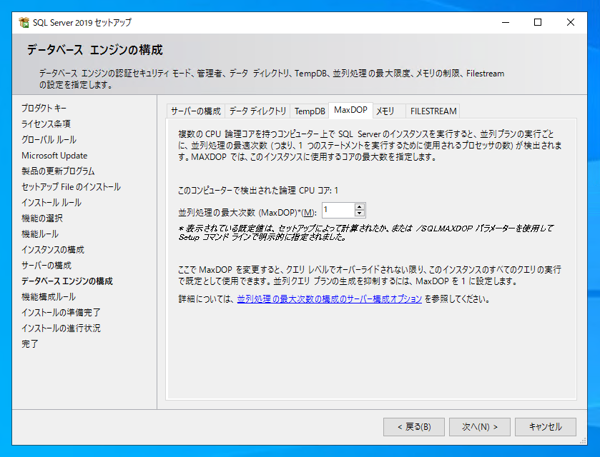Click the MaxDOP value input field
This screenshot has width=600, height=457.
click(338, 210)
